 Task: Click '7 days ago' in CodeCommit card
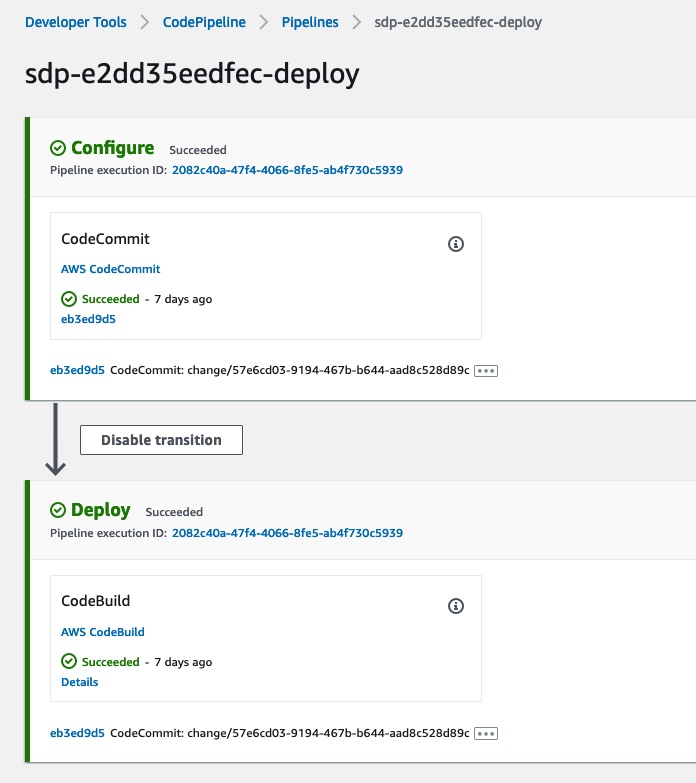point(183,299)
